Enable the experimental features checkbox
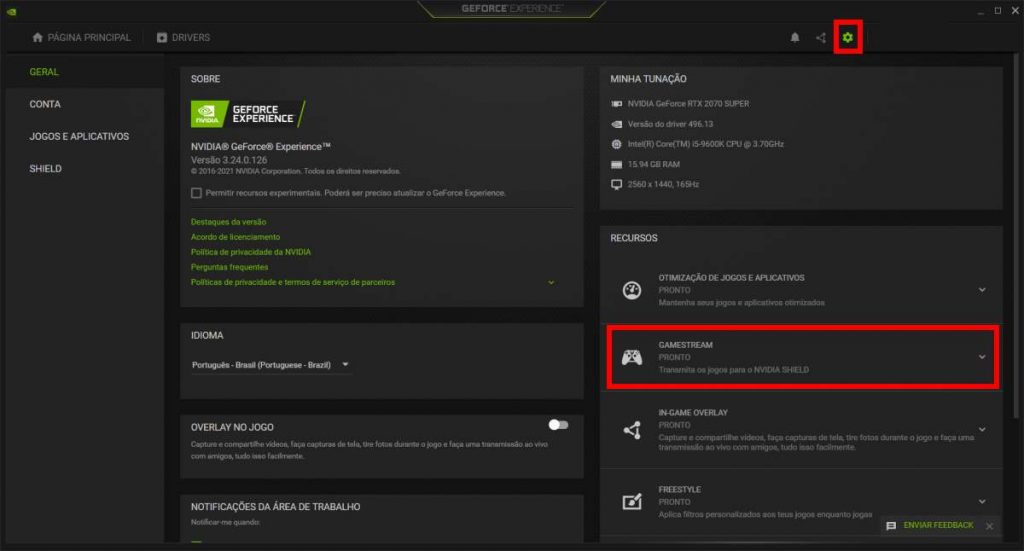1024x551 pixels. pos(196,193)
